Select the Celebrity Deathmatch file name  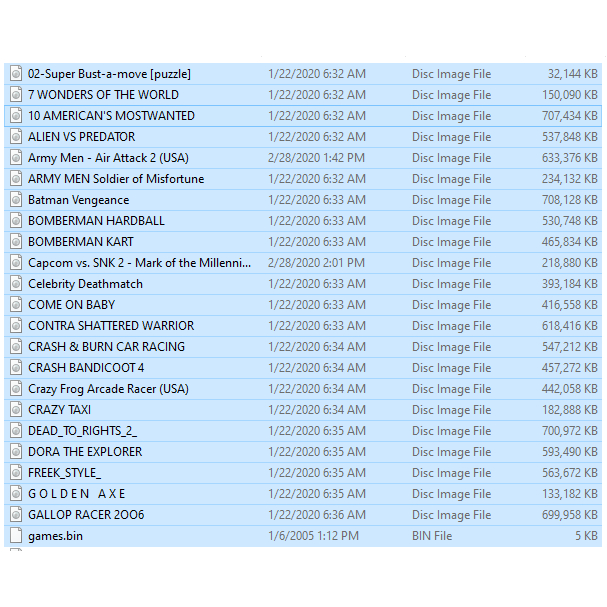85,284
